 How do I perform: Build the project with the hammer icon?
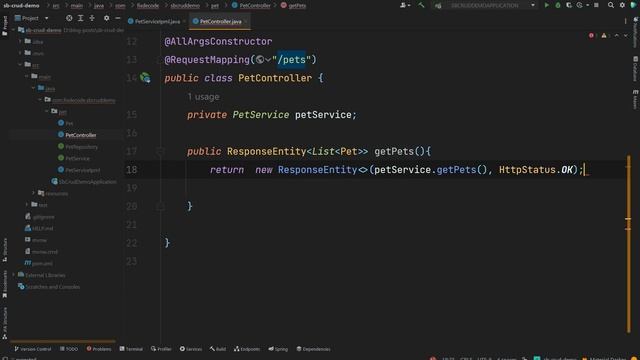point(421,5)
